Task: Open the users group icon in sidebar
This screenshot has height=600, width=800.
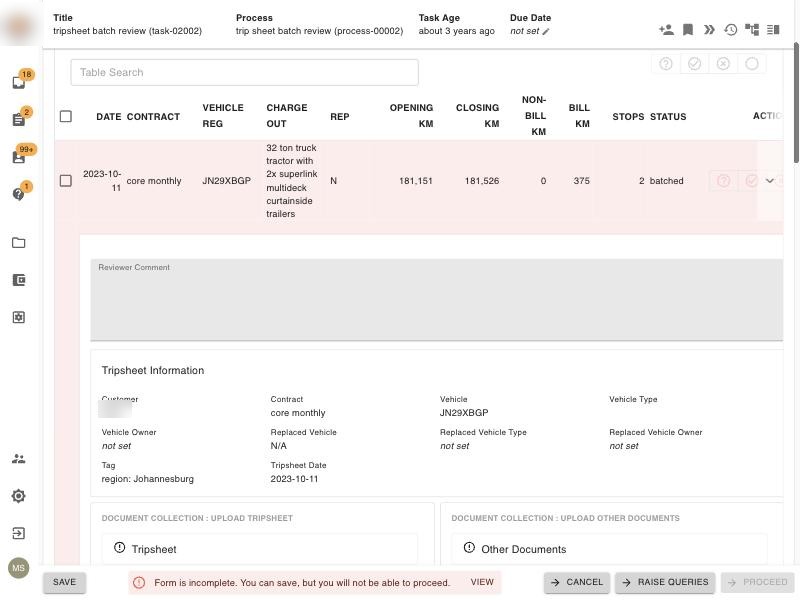Action: click(19, 459)
